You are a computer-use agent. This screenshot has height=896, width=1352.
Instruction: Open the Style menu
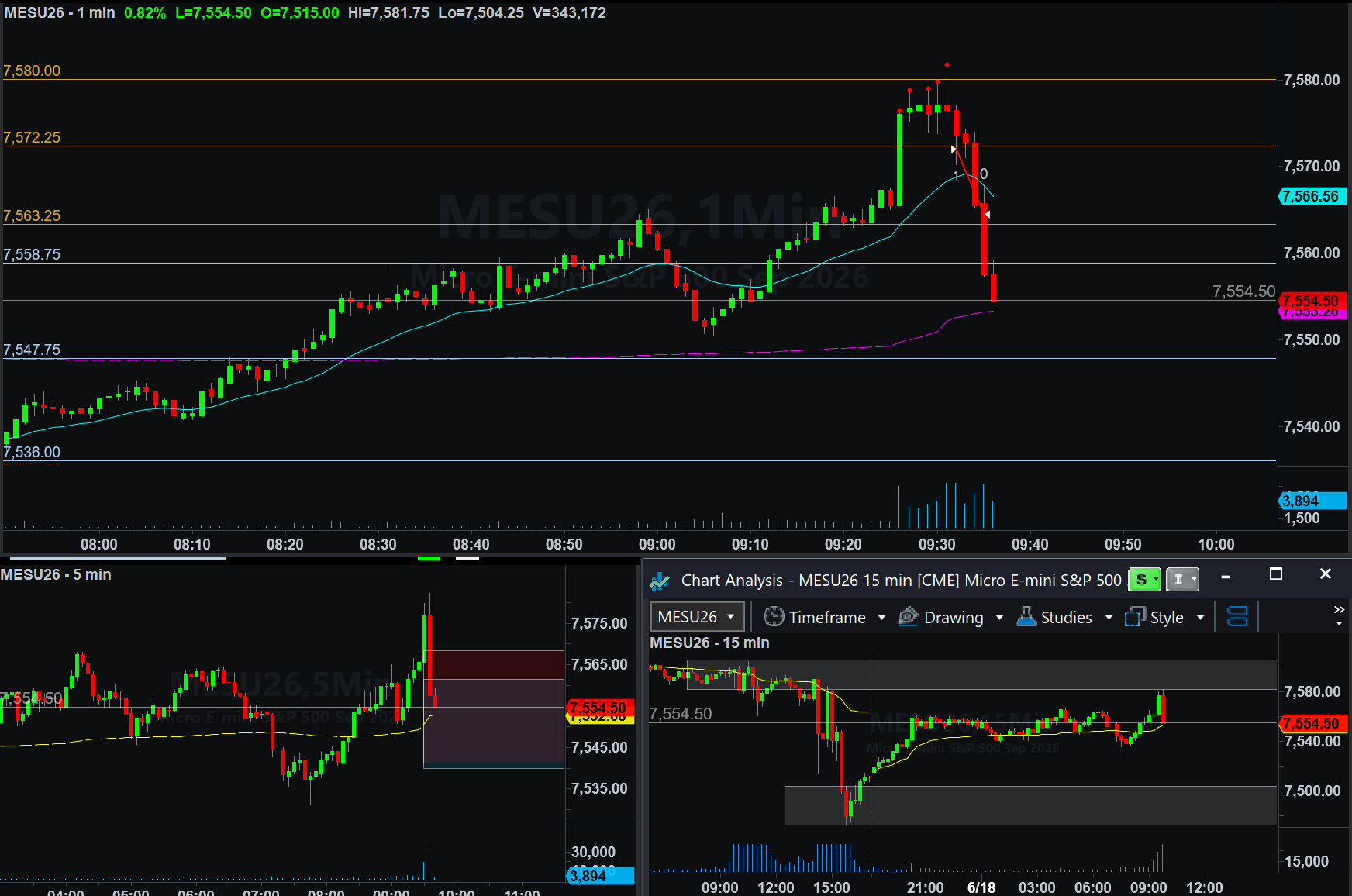tap(1167, 617)
